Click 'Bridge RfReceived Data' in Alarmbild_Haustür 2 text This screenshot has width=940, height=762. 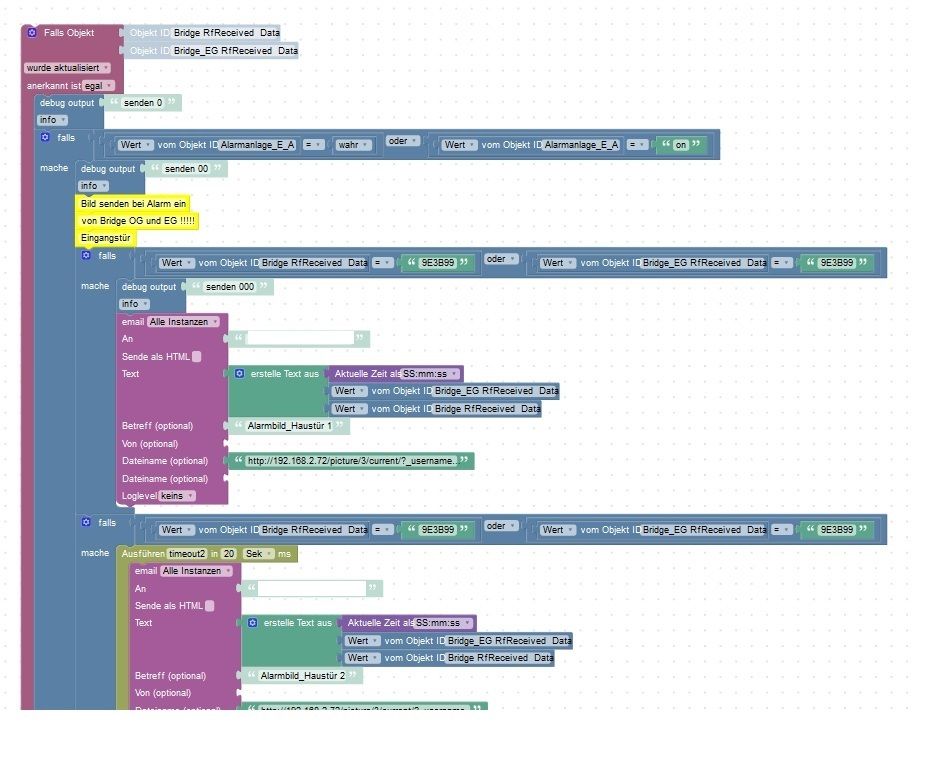click(501, 658)
